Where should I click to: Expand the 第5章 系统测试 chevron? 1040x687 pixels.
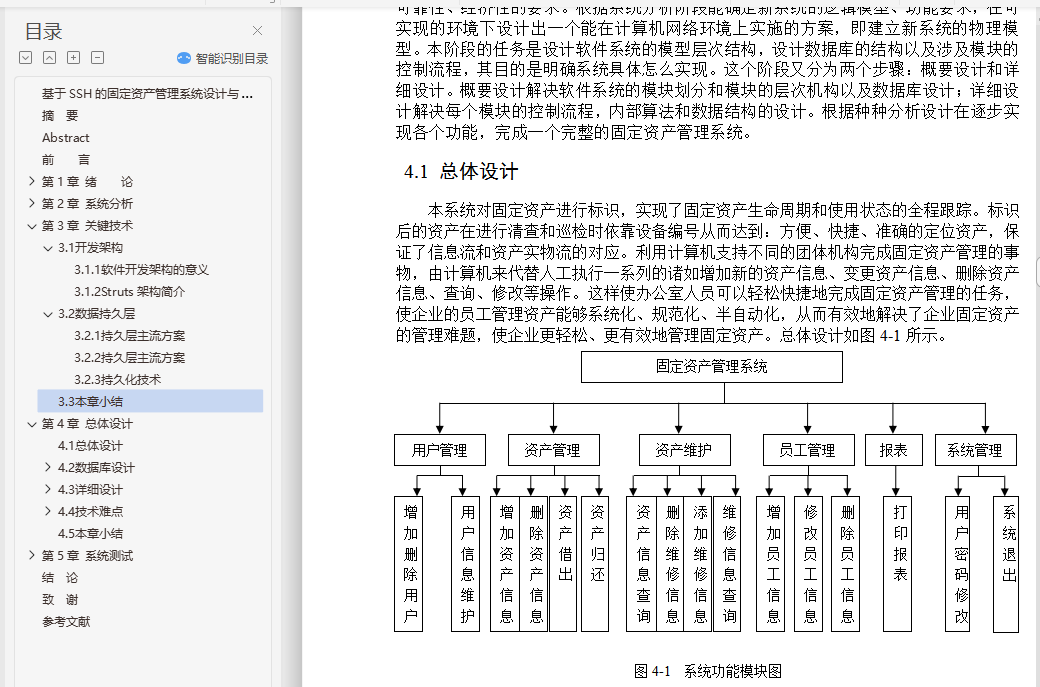tap(31, 554)
